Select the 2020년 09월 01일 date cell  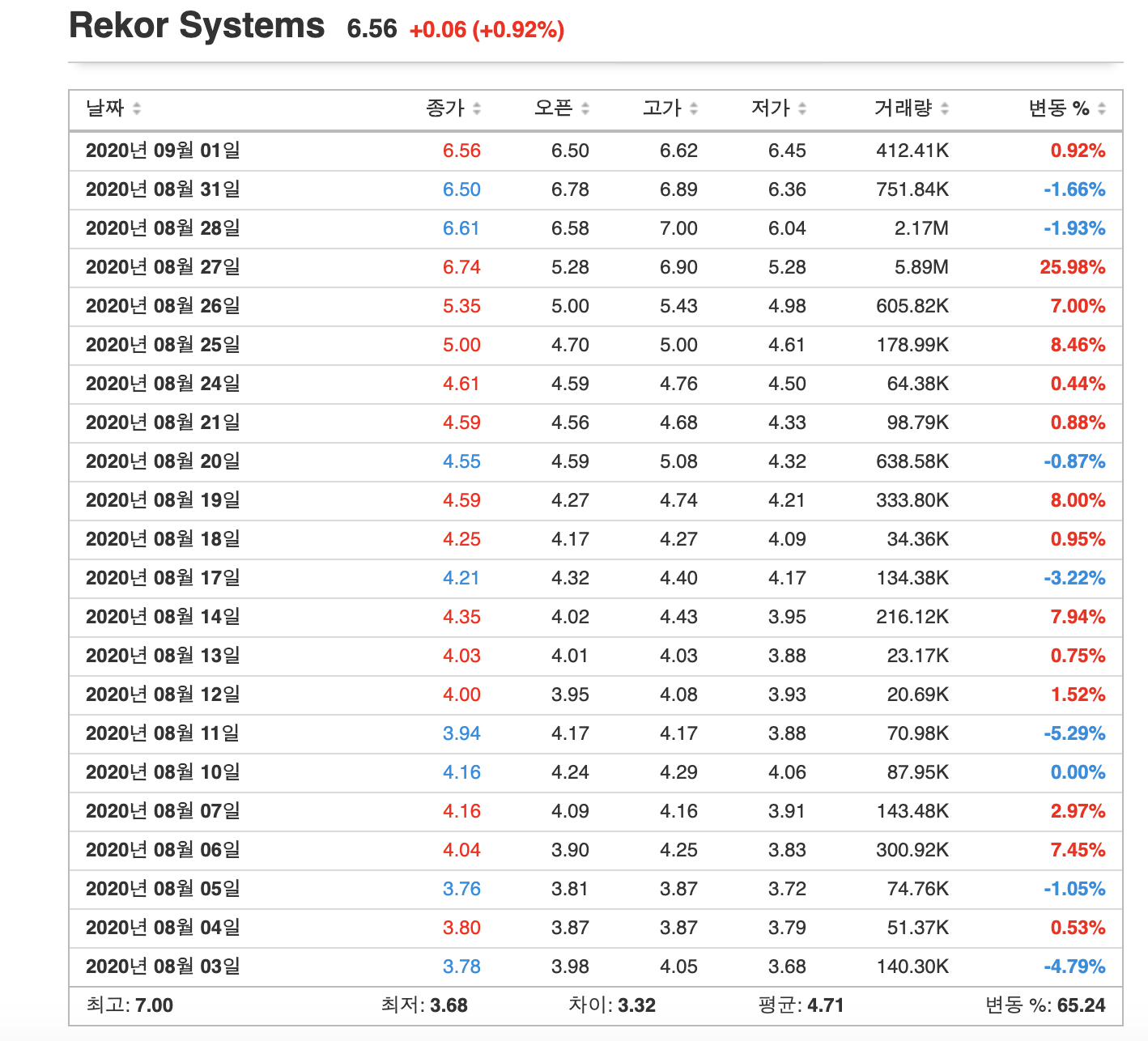coord(163,151)
